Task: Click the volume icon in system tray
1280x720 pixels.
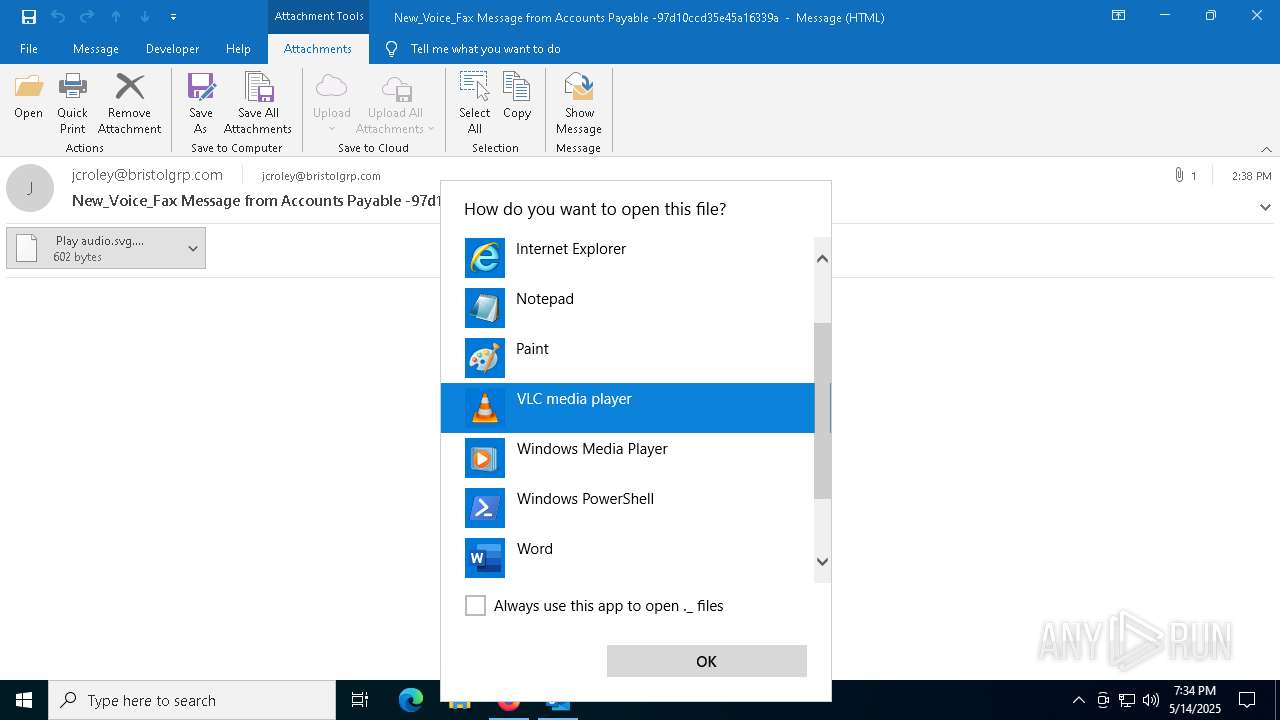Action: [1151, 700]
